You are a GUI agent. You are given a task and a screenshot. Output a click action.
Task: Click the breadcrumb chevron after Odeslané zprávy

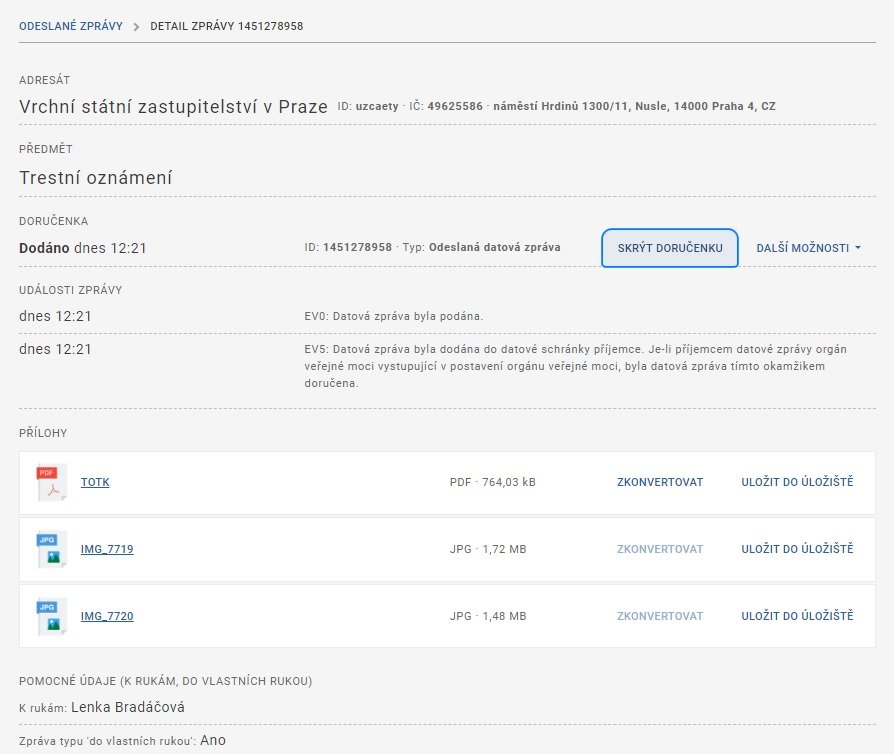pos(136,26)
